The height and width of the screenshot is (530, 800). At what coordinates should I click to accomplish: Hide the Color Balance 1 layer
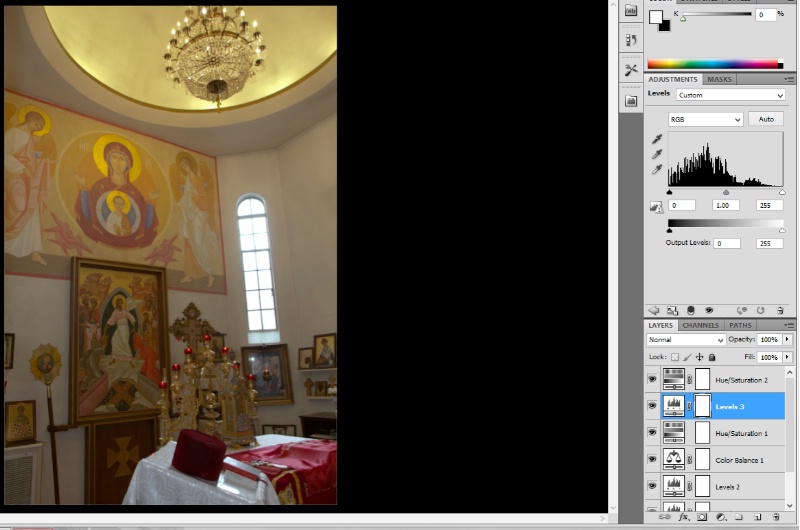tap(652, 459)
